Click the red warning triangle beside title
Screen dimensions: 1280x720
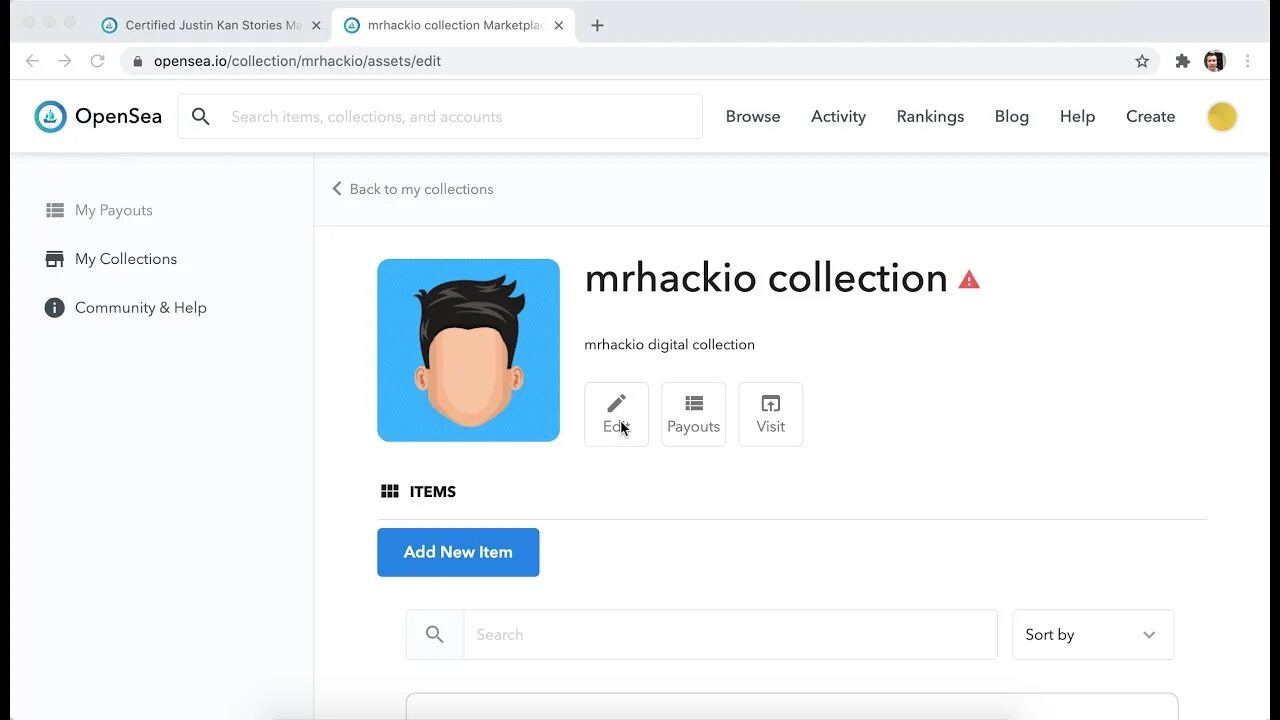pyautogui.click(x=969, y=279)
